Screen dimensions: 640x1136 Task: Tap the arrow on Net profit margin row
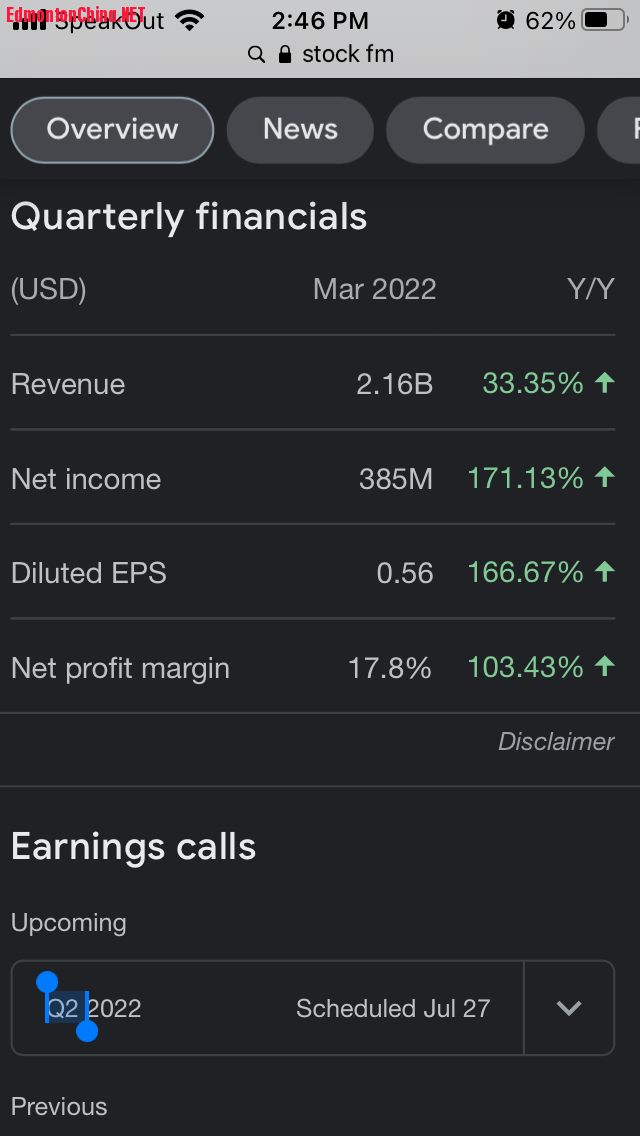tap(604, 667)
